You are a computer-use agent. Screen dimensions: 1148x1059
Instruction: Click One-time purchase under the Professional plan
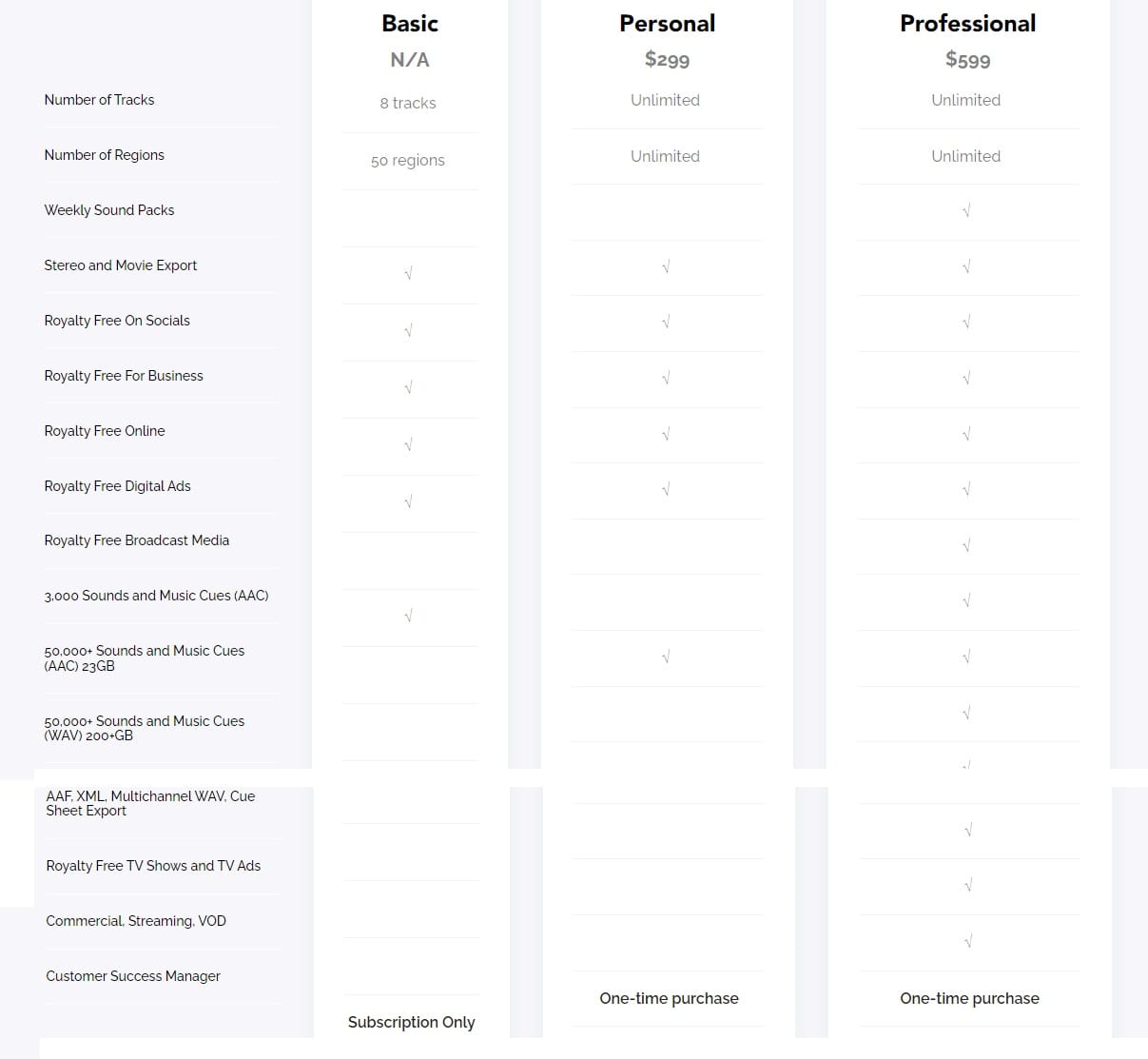pos(969,998)
